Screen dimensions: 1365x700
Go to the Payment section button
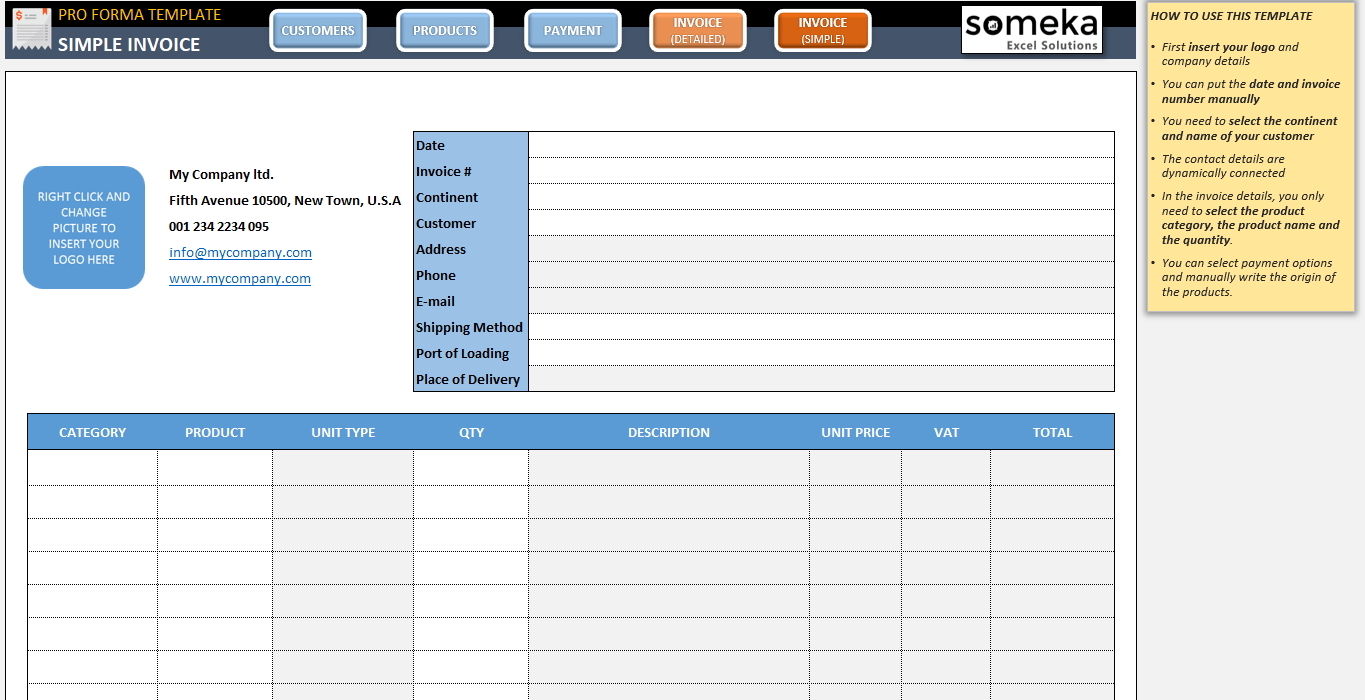[573, 31]
